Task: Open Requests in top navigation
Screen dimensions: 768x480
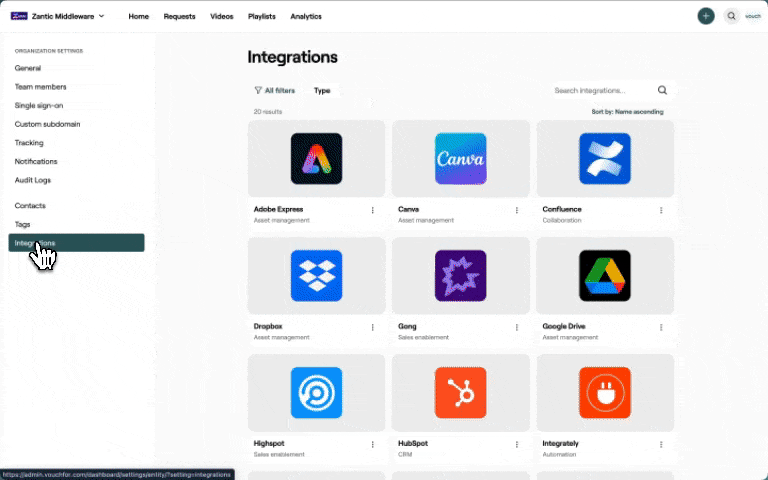Action: coord(179,16)
